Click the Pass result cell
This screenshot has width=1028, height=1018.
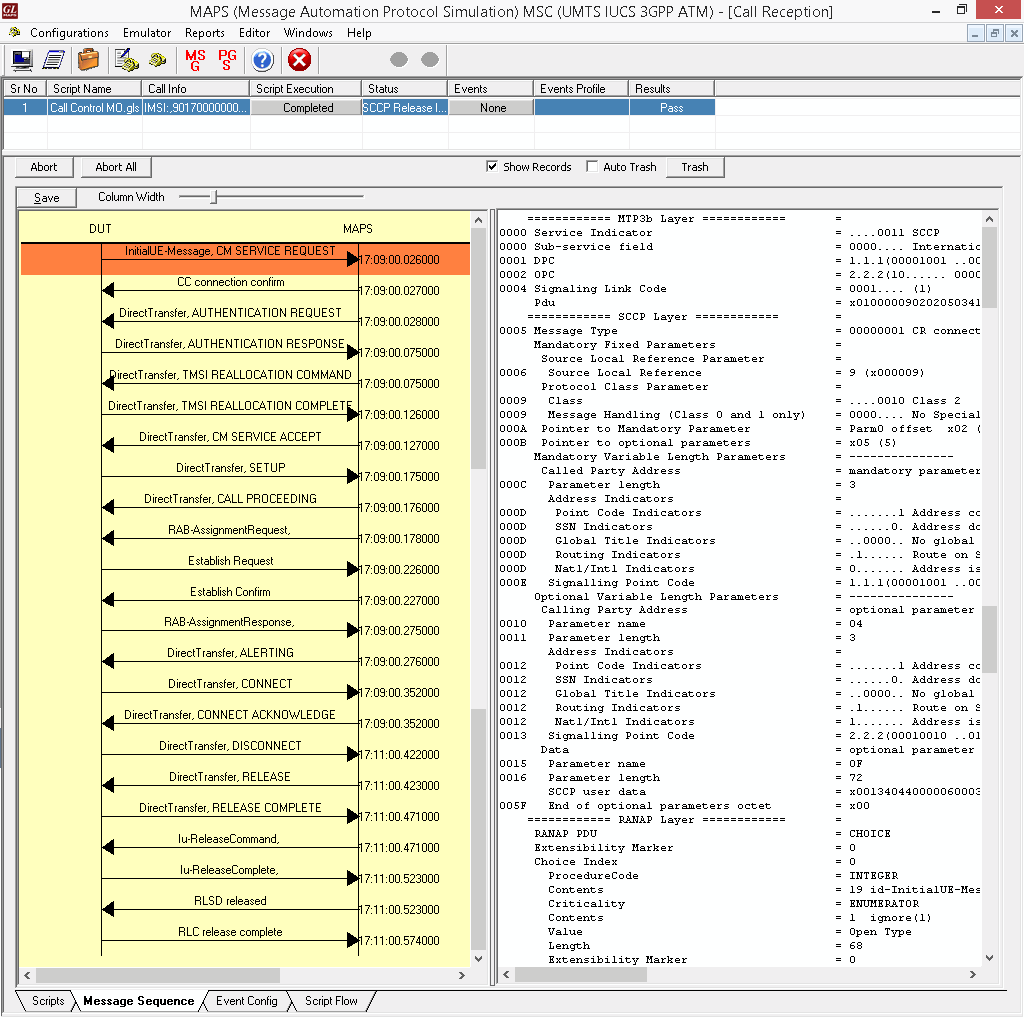(672, 108)
